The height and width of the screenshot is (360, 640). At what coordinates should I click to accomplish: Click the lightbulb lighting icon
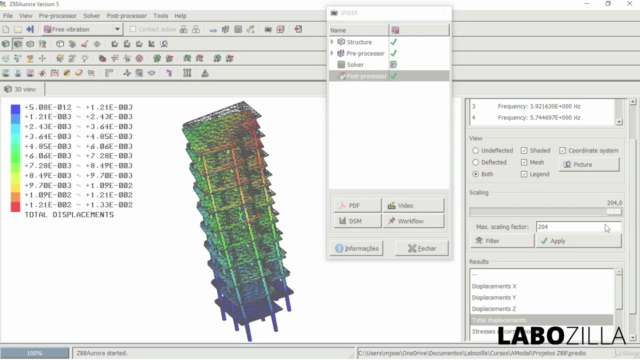pyautogui.click(x=84, y=58)
